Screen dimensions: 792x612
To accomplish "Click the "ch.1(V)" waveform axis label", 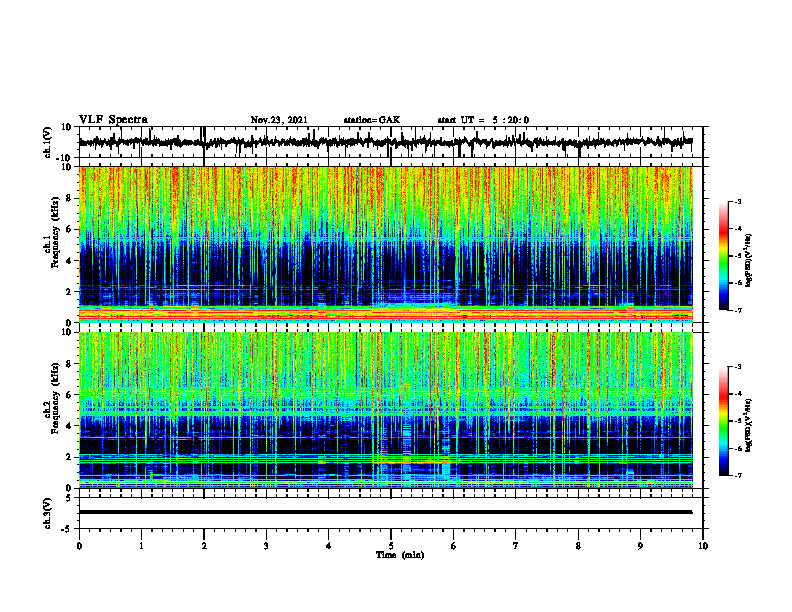I will (48, 142).
